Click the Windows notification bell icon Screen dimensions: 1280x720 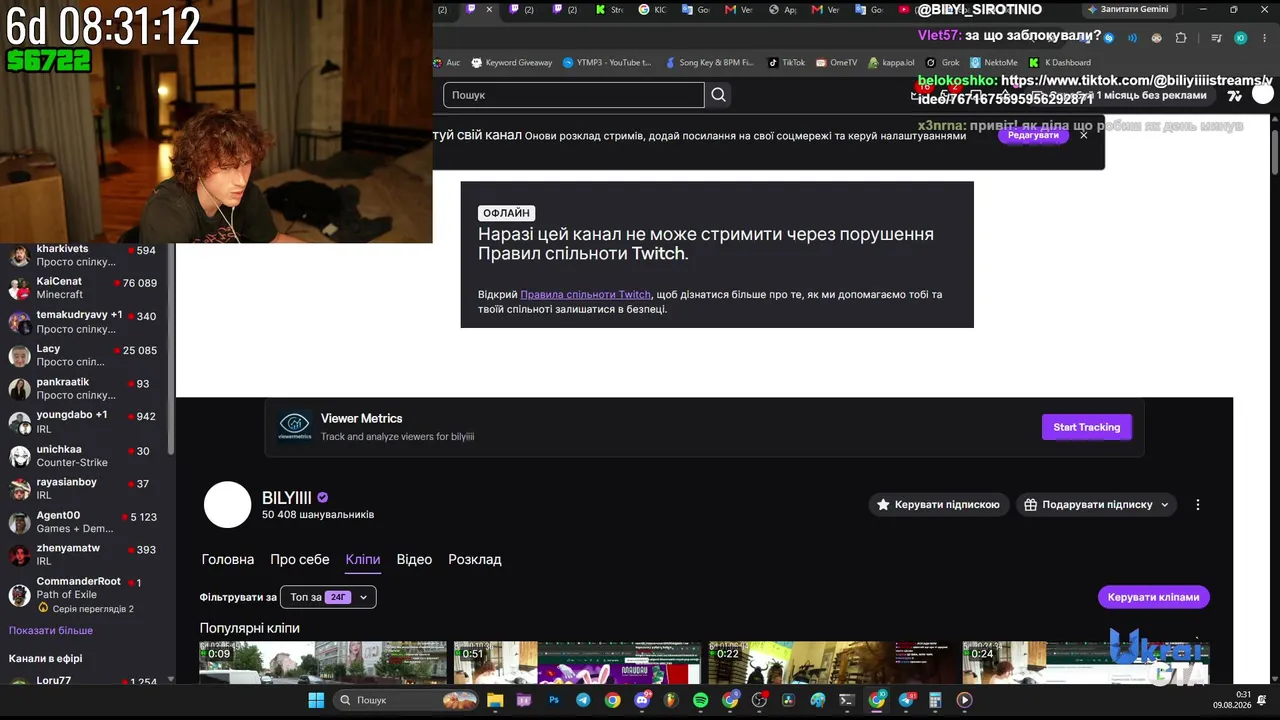click(1264, 700)
